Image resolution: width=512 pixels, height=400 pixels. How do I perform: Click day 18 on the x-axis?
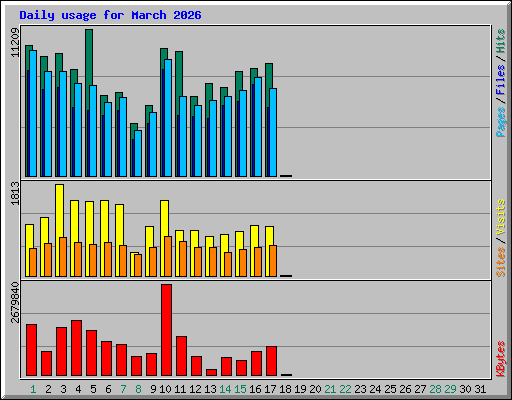tap(285, 389)
